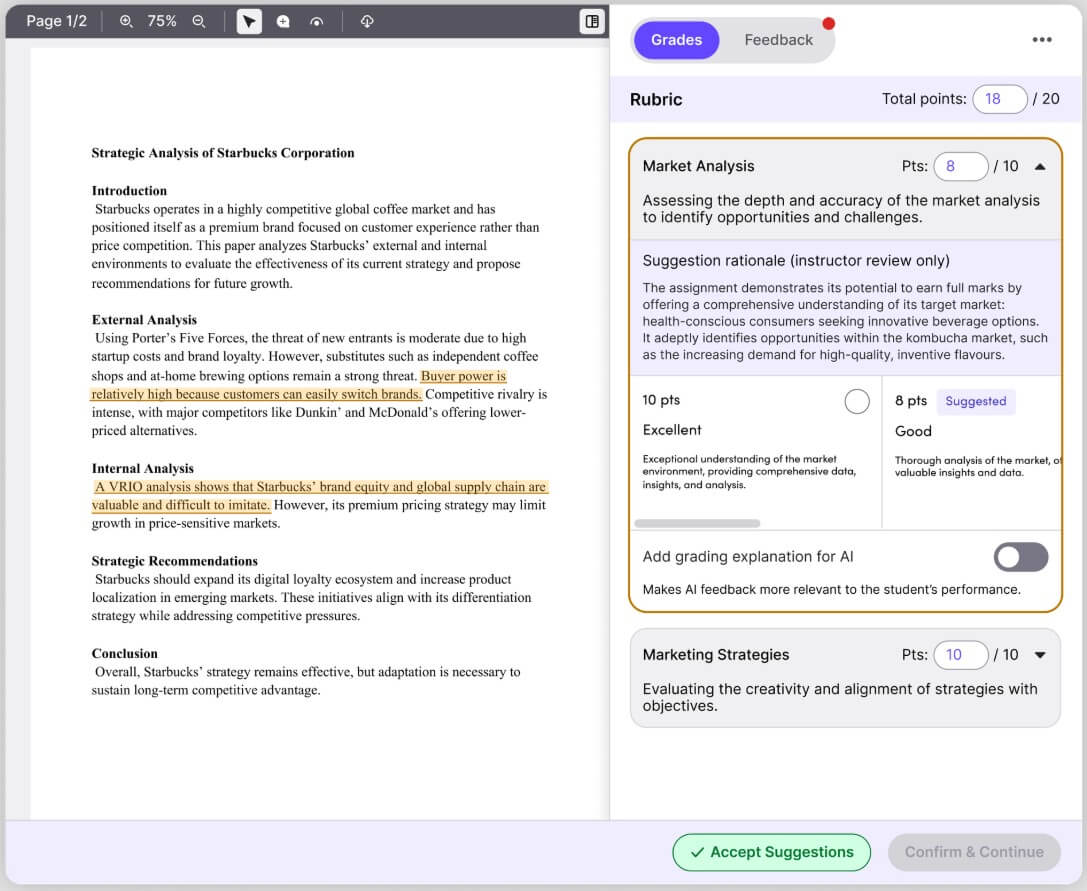Image resolution: width=1087 pixels, height=891 pixels.
Task: Switch to the Grades tab
Action: [676, 40]
